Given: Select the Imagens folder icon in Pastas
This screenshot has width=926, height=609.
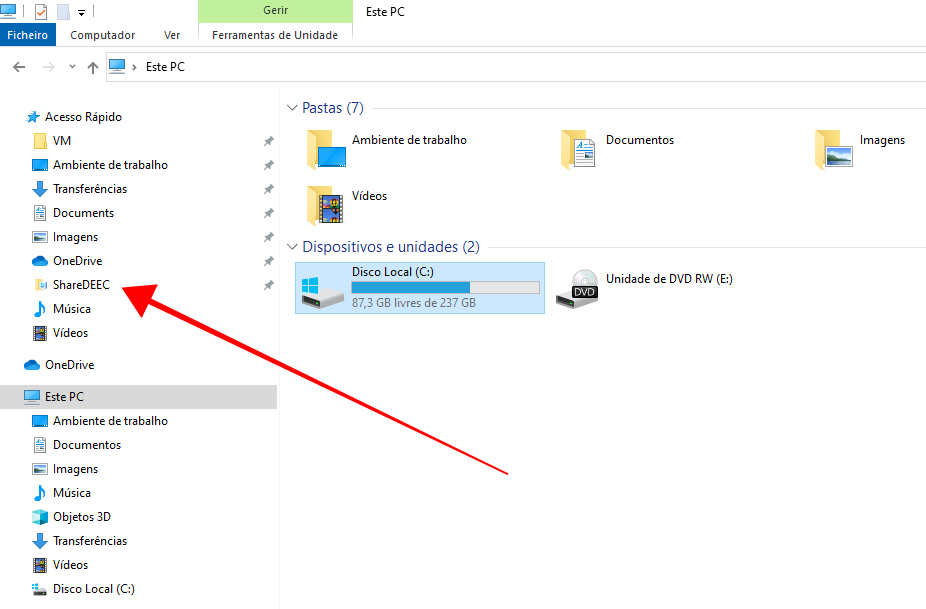Looking at the screenshot, I should pyautogui.click(x=833, y=149).
